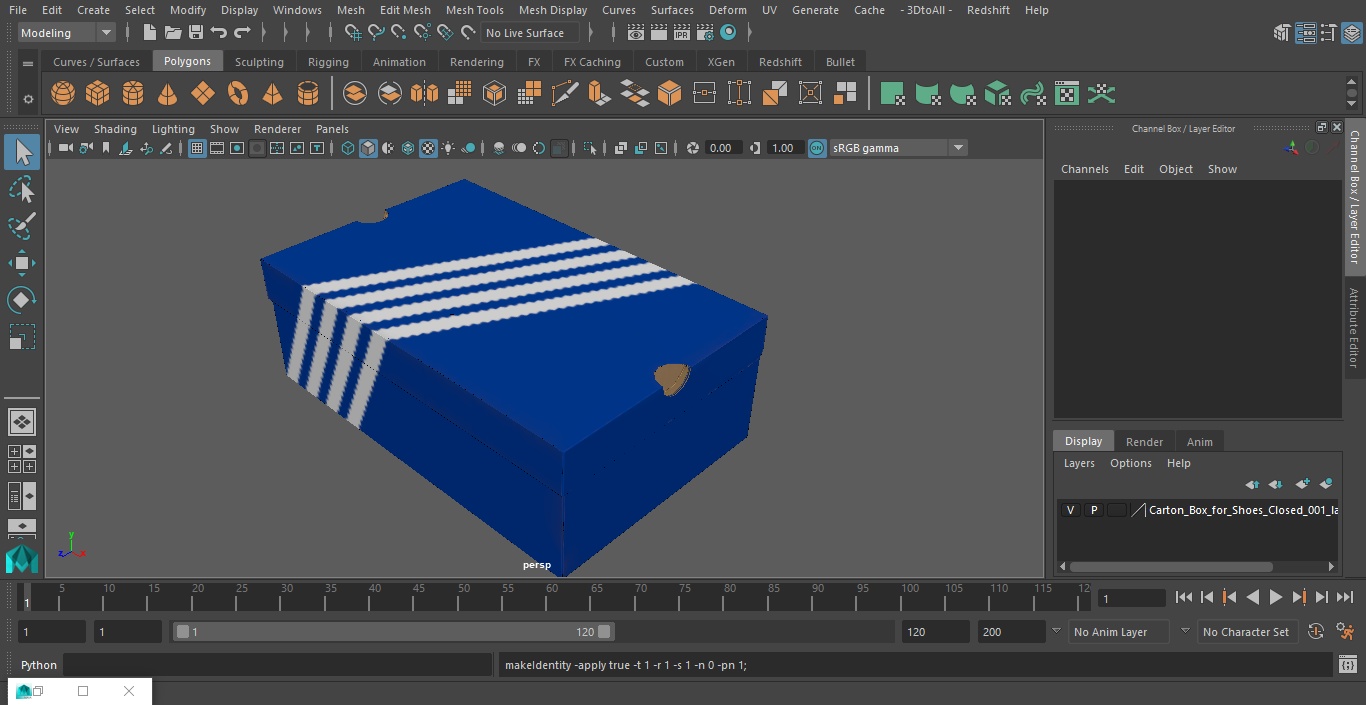Select the arrow Select tool

(x=22, y=152)
